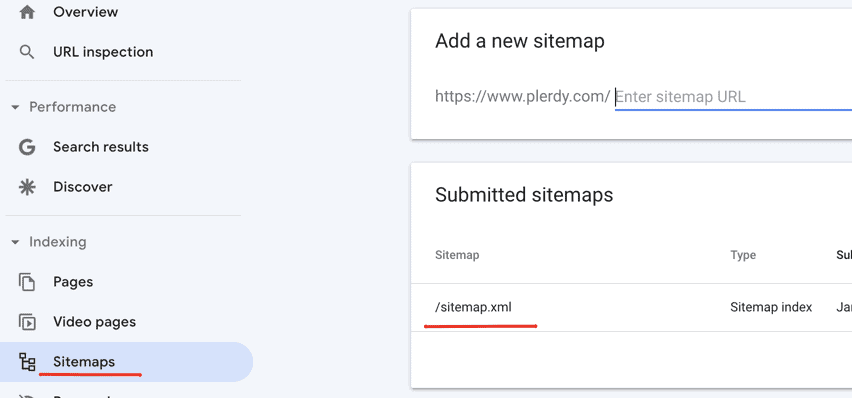
Task: Select the Sitemaps sidebar item
Action: [x=127, y=362]
